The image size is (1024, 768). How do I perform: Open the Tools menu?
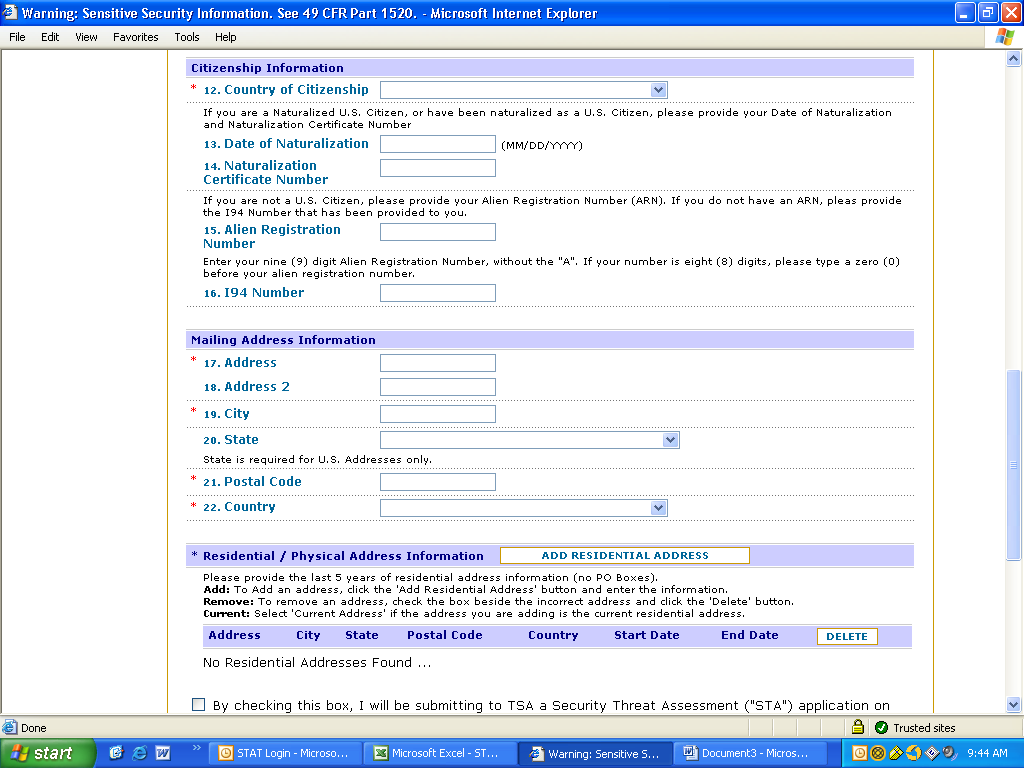187,37
